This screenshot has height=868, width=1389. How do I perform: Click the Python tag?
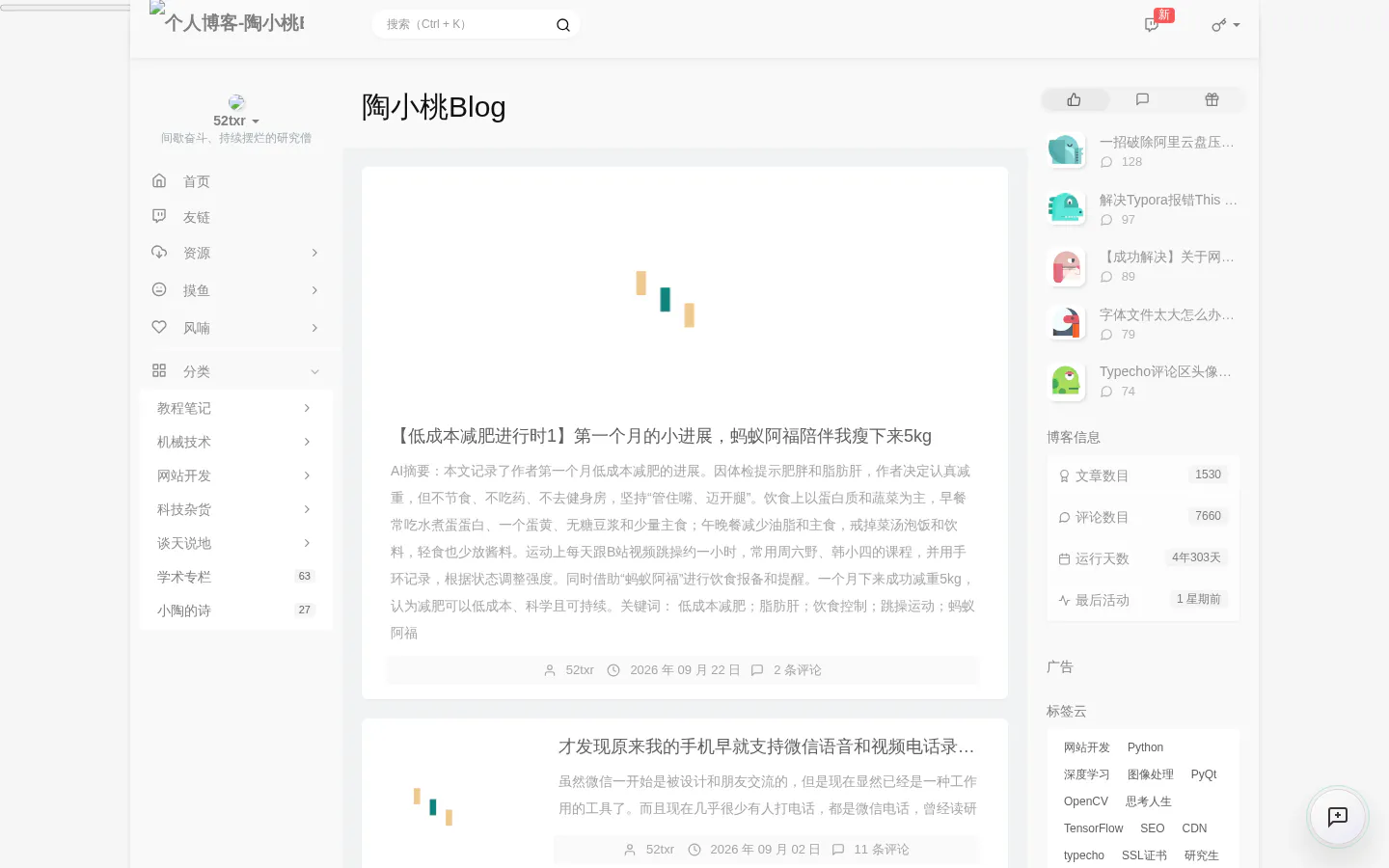pyautogui.click(x=1145, y=747)
